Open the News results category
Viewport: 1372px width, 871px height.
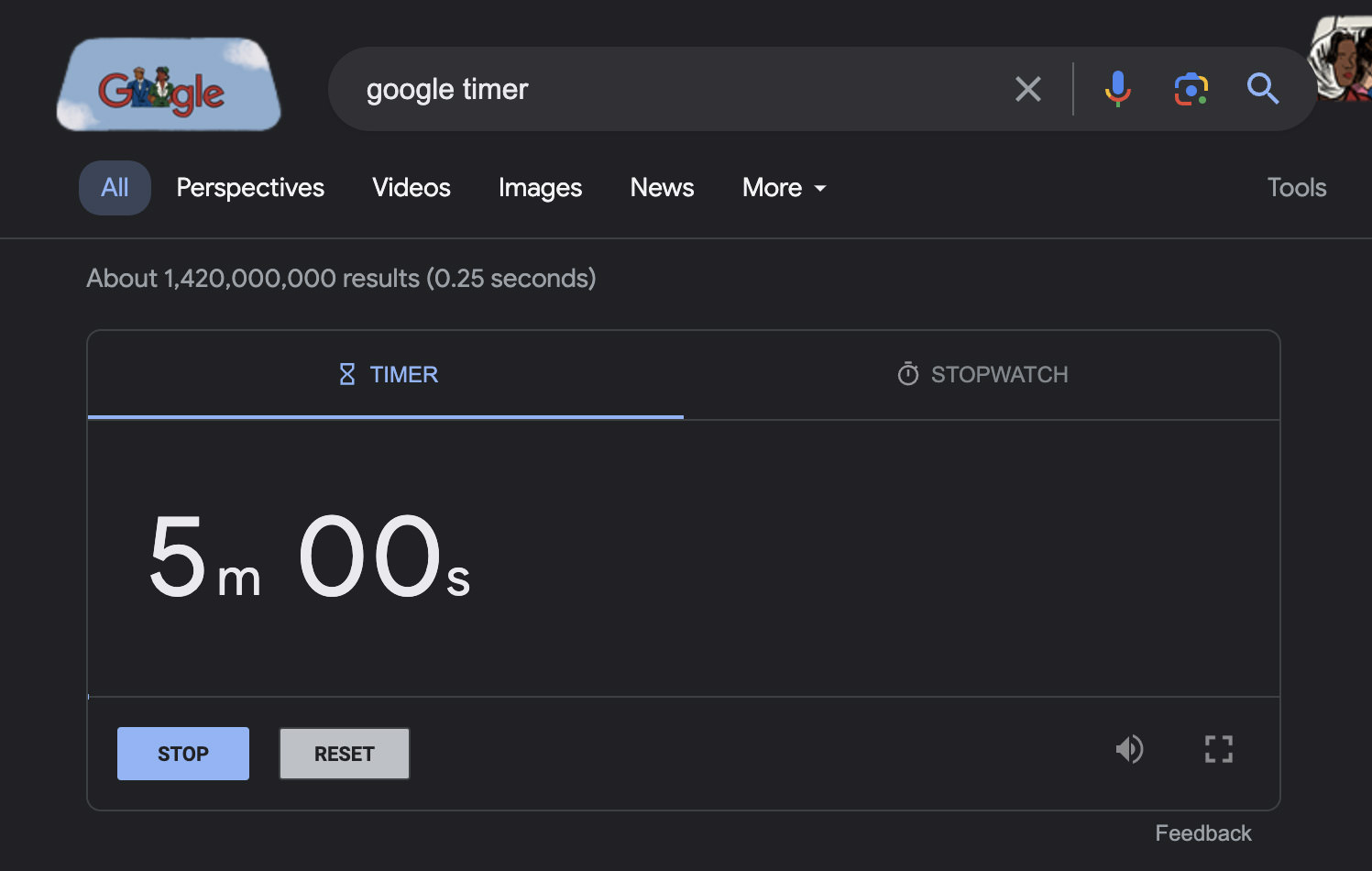[661, 188]
